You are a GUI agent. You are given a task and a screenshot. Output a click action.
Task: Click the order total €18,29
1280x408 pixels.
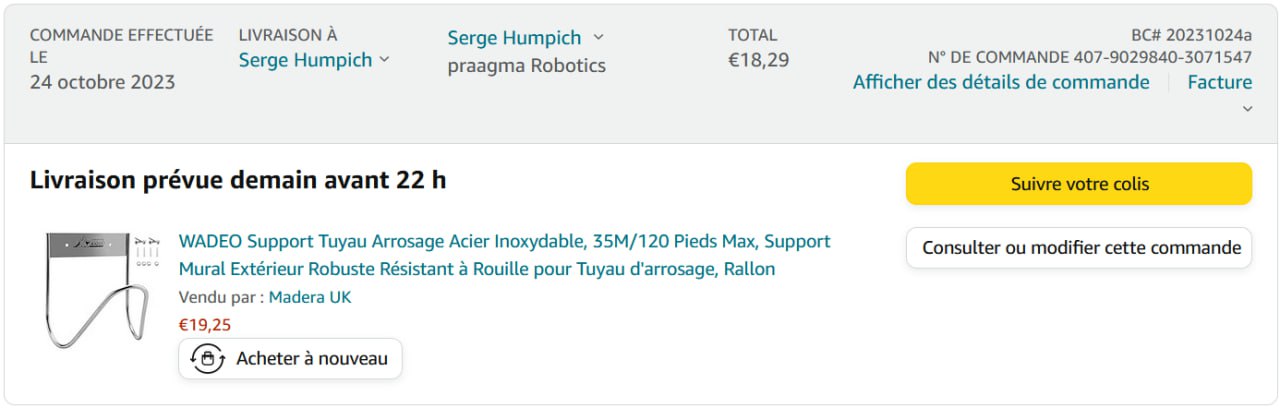758,60
